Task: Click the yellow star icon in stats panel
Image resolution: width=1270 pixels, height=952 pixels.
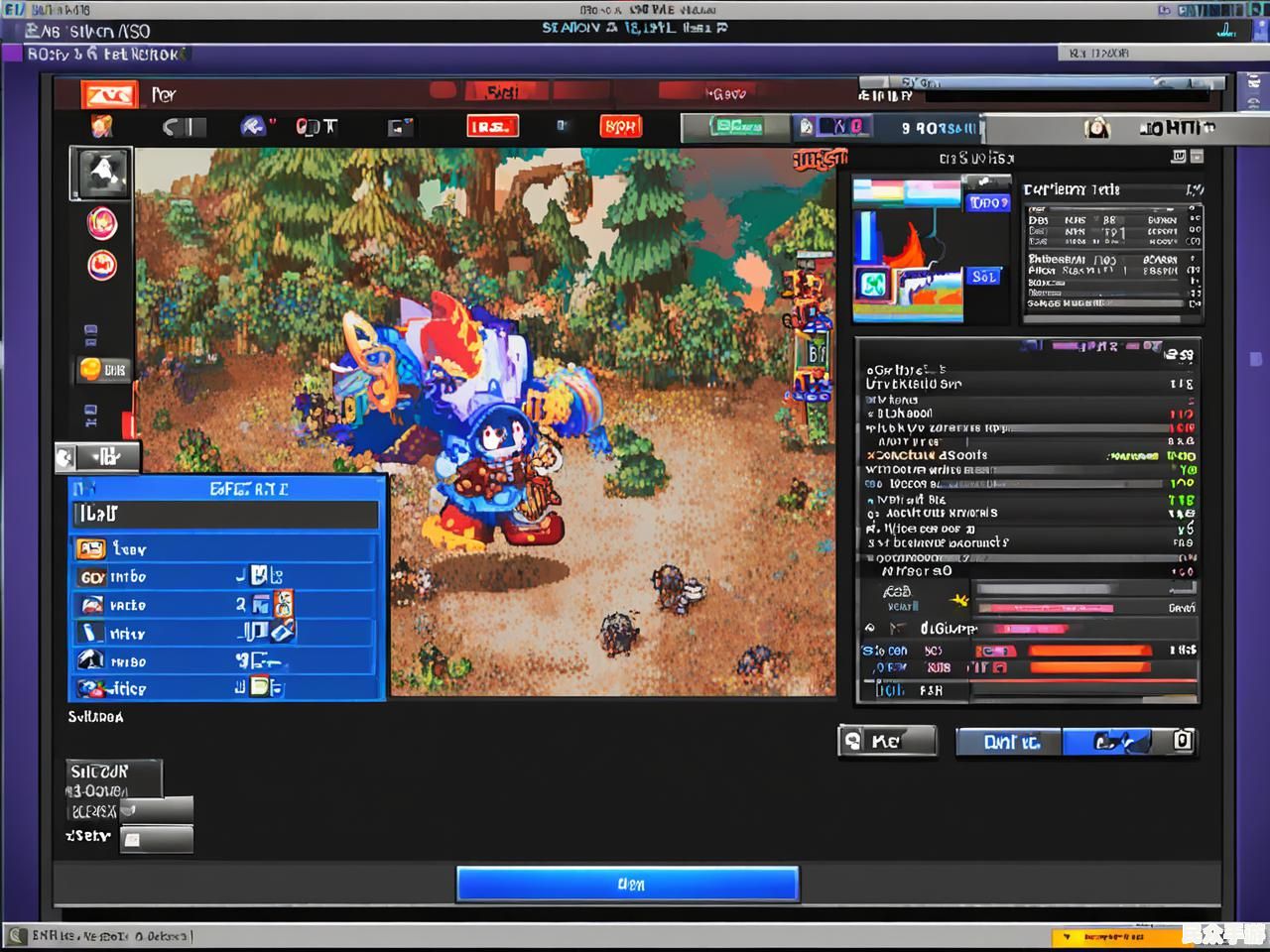Action: click(x=958, y=599)
